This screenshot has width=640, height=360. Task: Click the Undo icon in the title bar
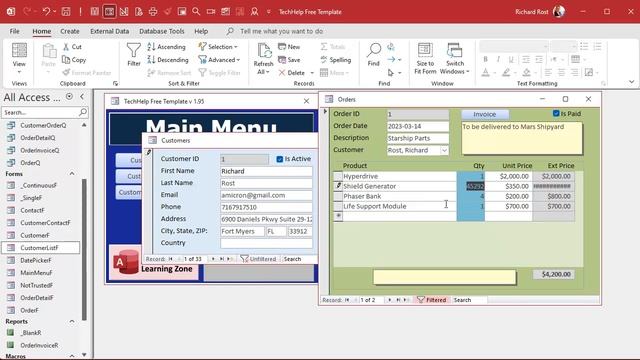[x=46, y=11]
